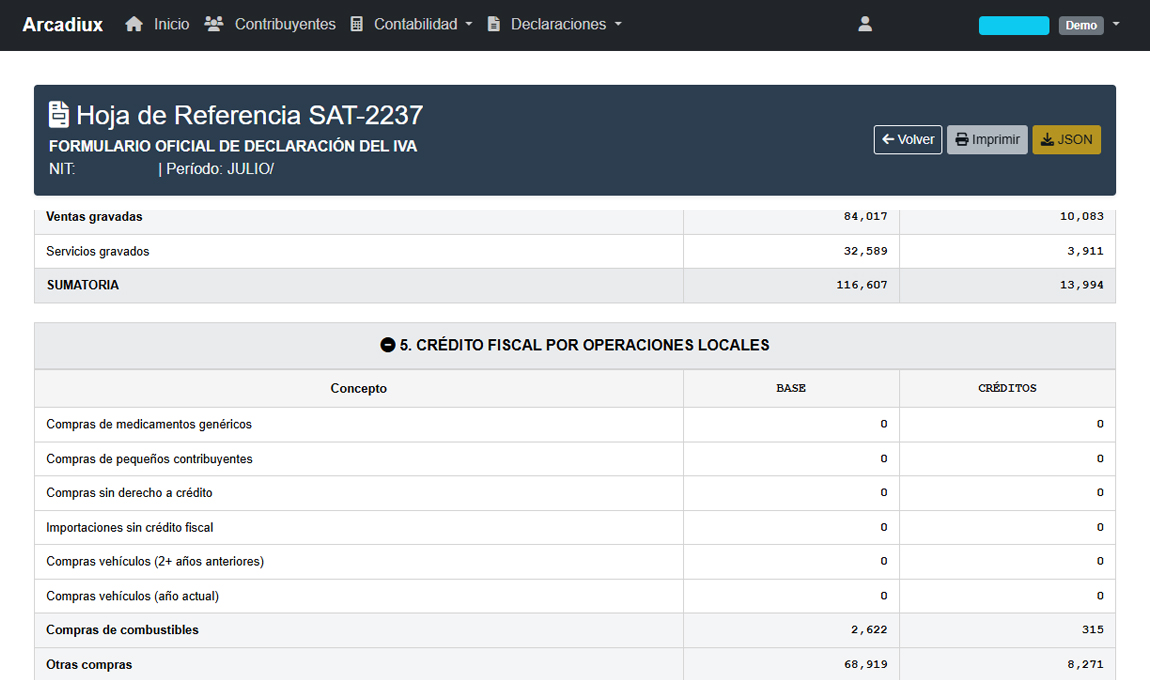1150x680 pixels.
Task: Open the user profile icon in the navbar
Action: [x=864, y=23]
